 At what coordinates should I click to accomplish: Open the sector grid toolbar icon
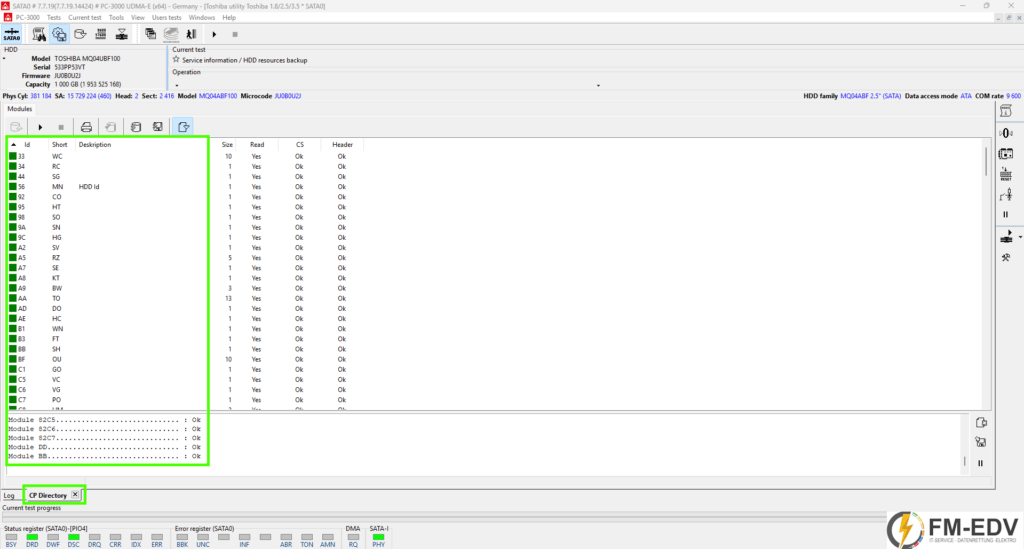point(101,34)
